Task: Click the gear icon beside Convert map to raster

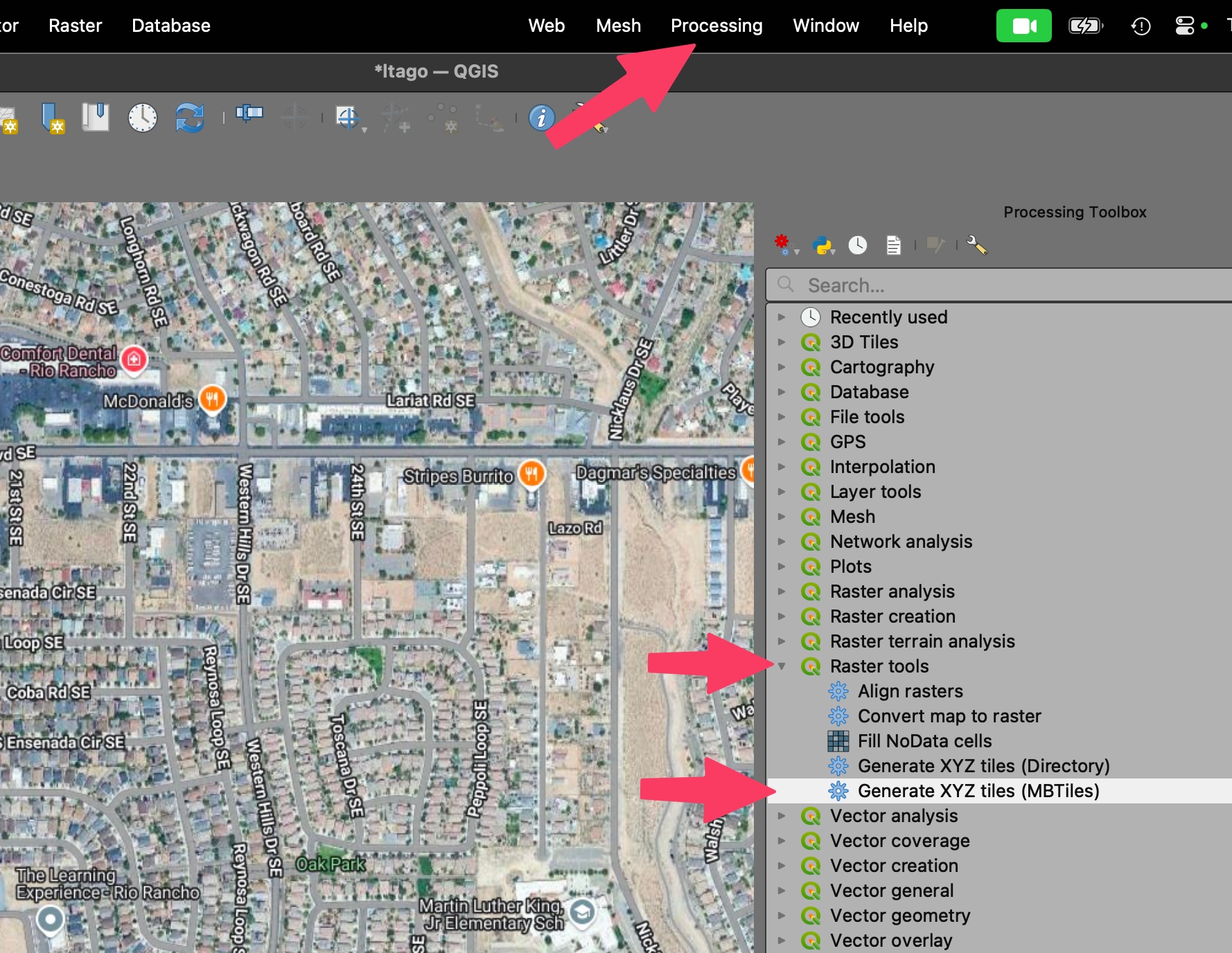Action: [x=838, y=716]
